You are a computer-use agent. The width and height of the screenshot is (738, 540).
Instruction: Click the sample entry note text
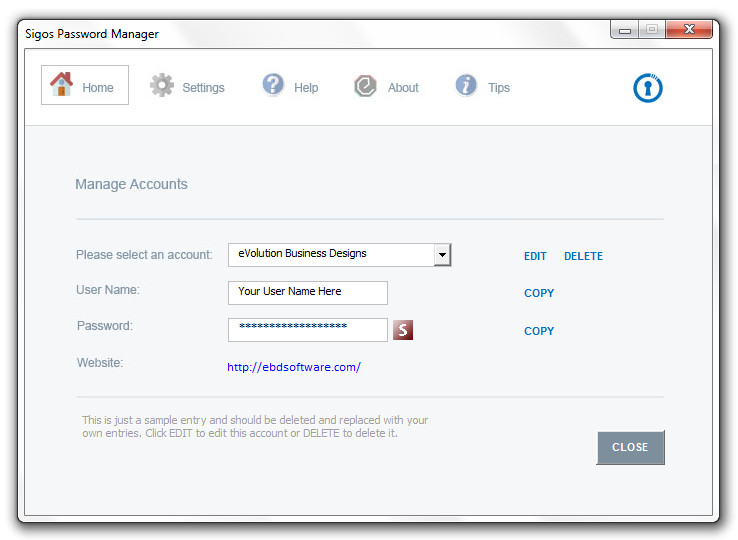tap(255, 427)
